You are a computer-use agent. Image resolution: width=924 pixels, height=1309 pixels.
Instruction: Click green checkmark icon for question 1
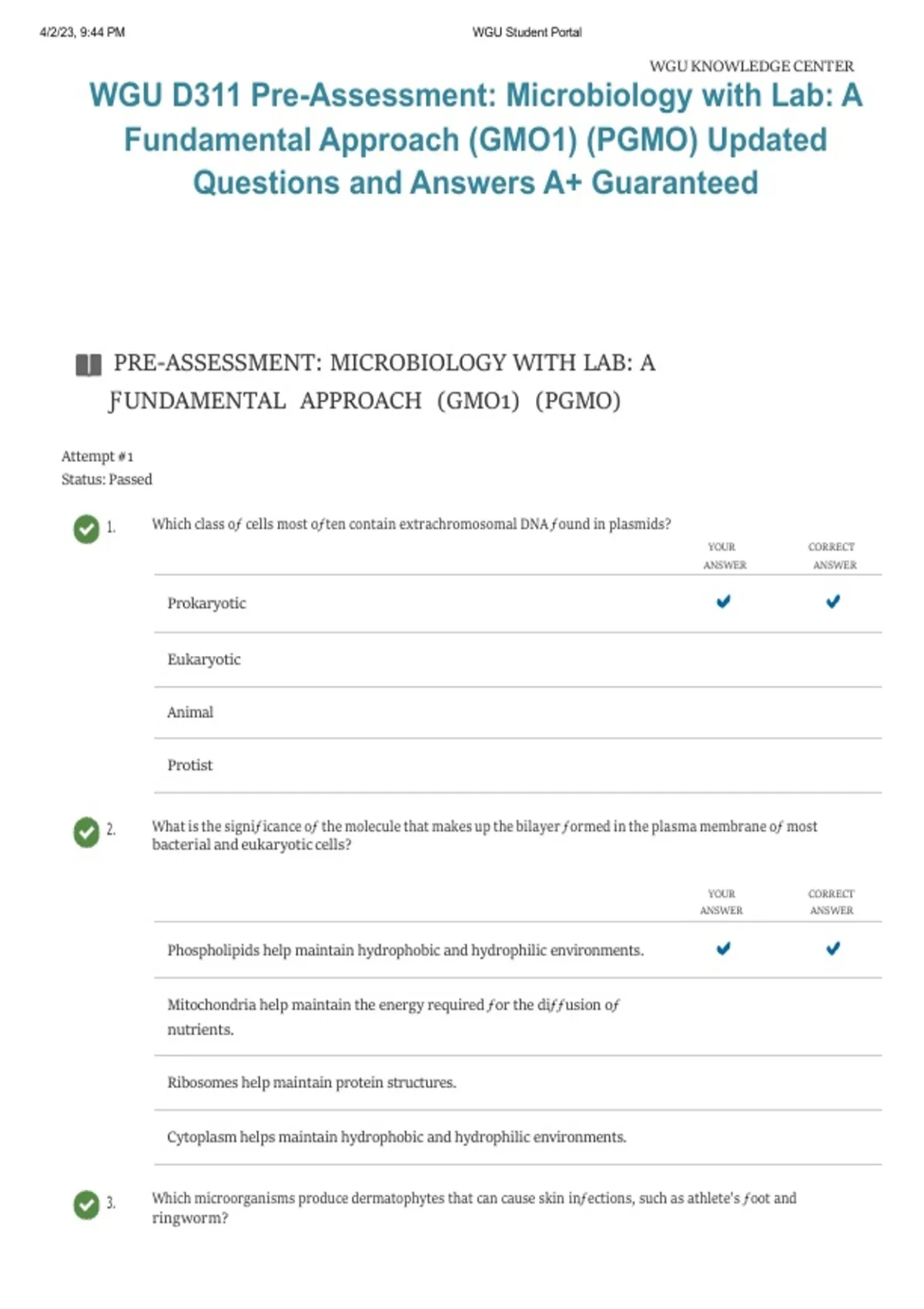[x=86, y=529]
